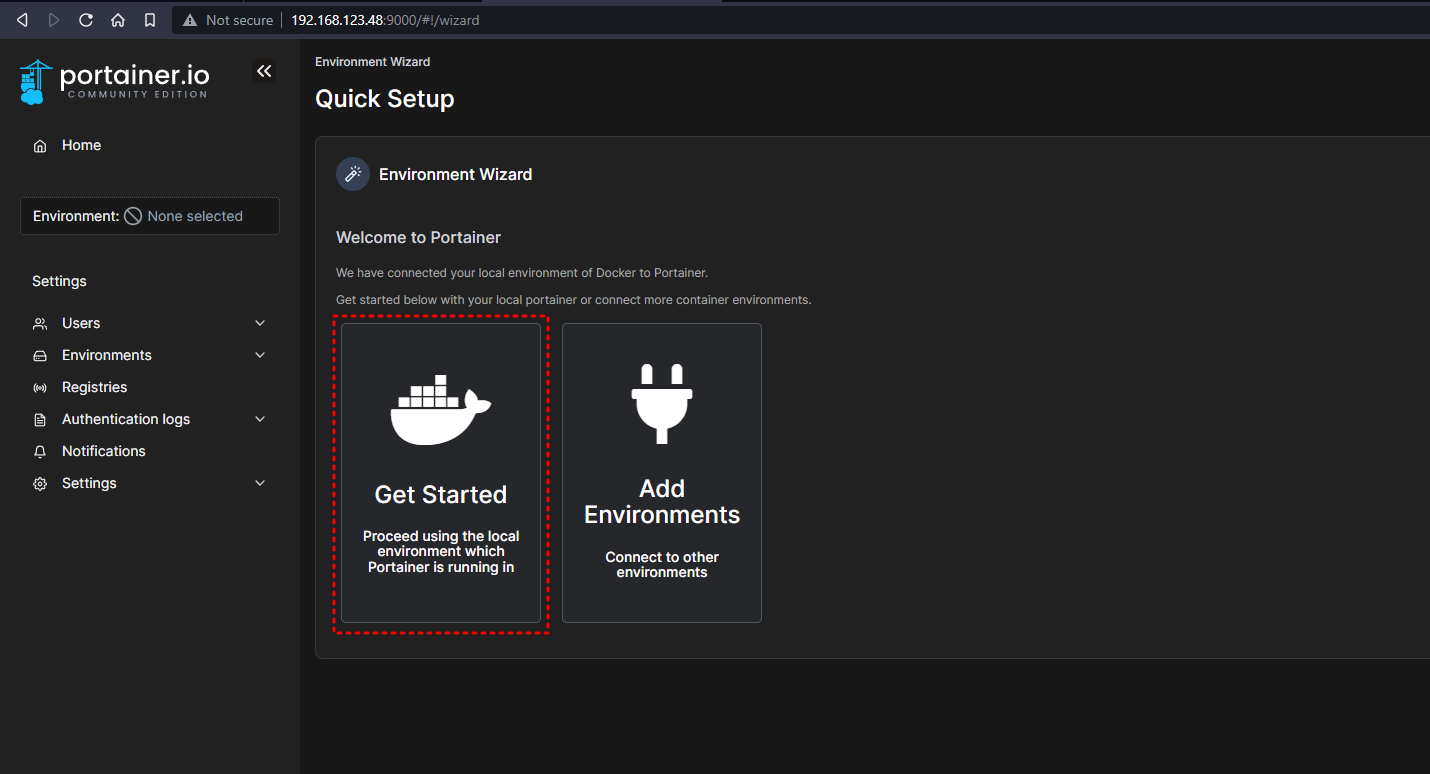The height and width of the screenshot is (774, 1430).
Task: Collapse the sidebar with double-chevron icon
Action: (x=264, y=71)
